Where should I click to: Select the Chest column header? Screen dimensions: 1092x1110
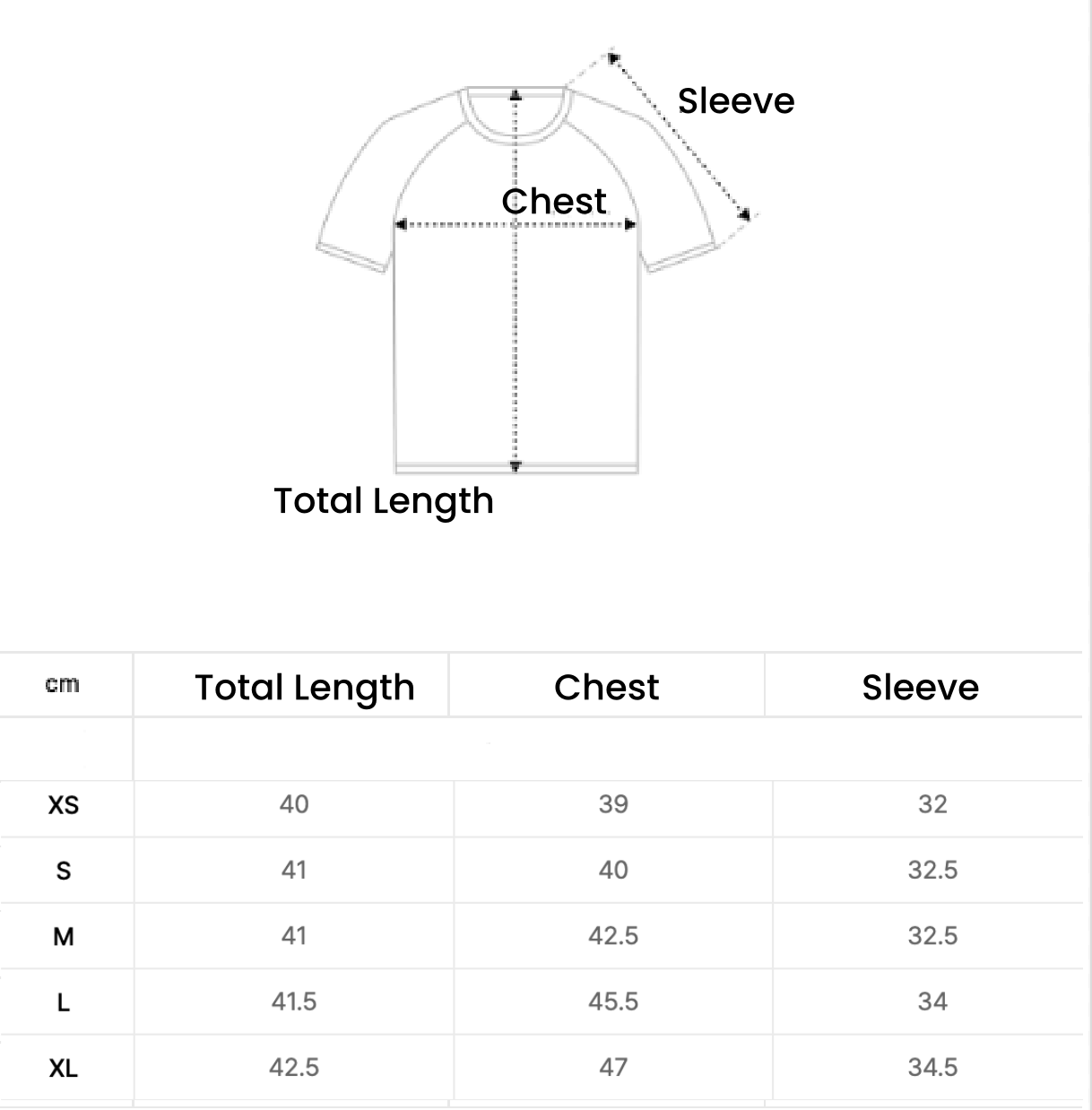[x=606, y=687]
